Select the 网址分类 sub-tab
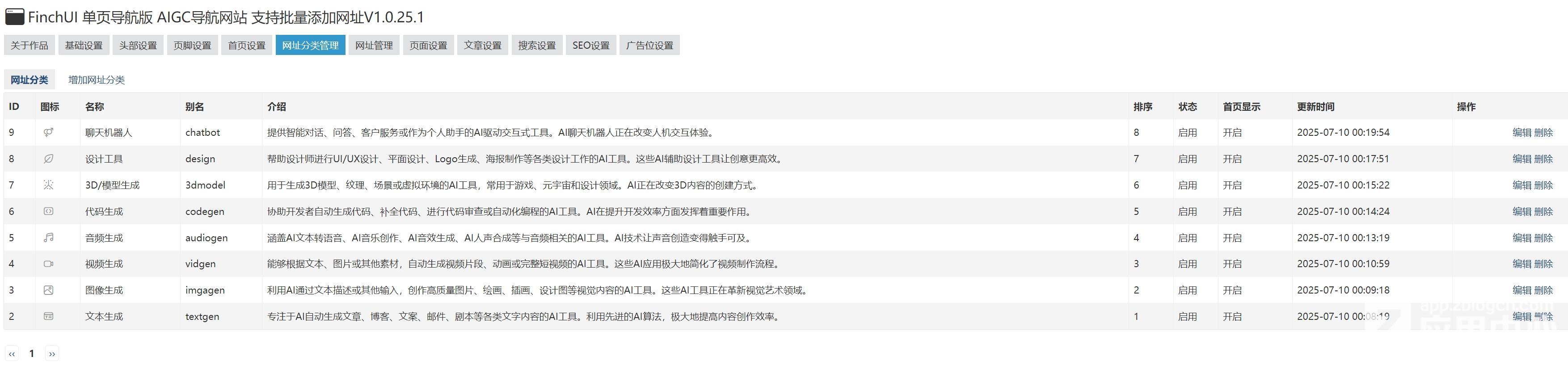1568x365 pixels. click(29, 80)
